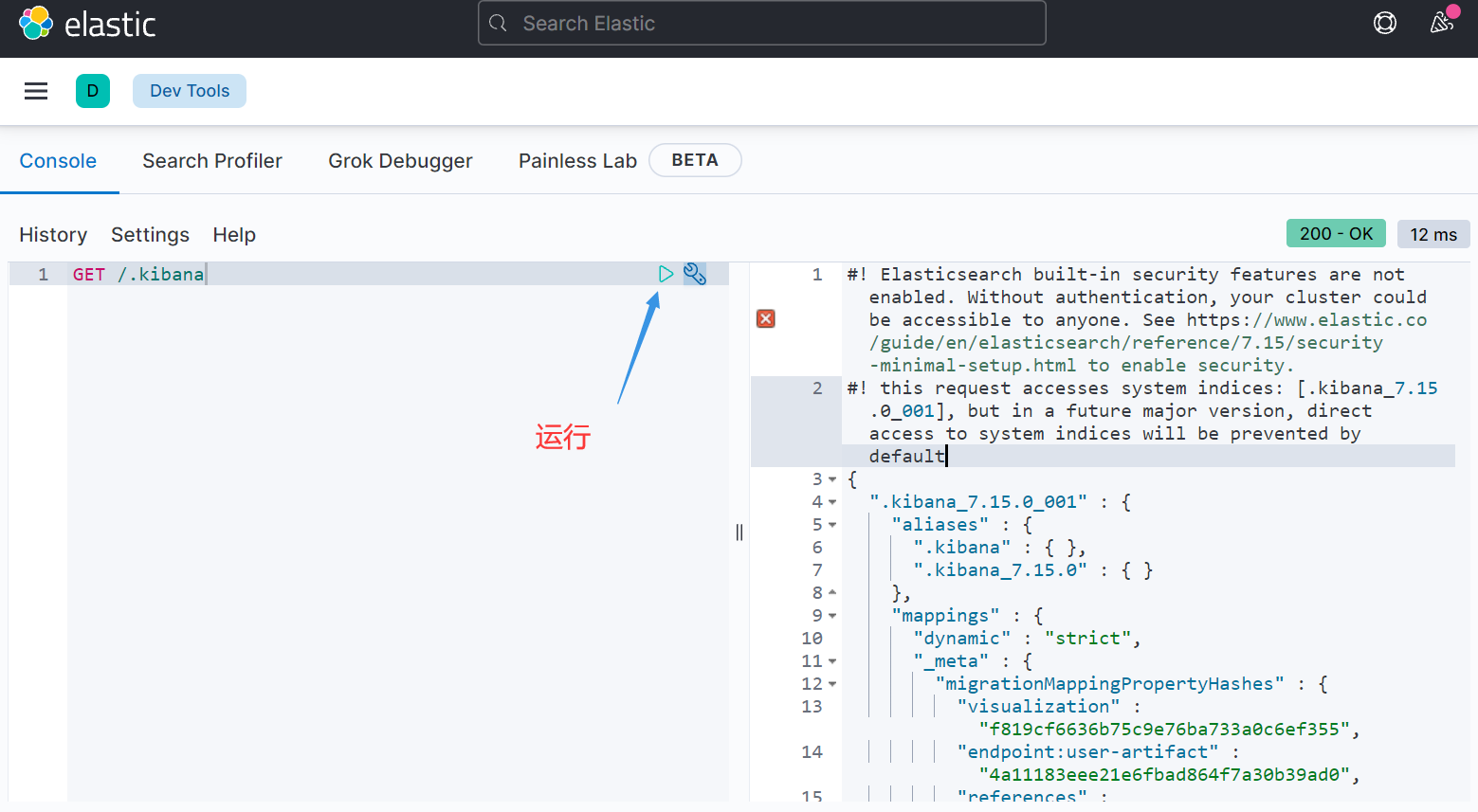Collapse the mappings block on line 9

pos(832,616)
